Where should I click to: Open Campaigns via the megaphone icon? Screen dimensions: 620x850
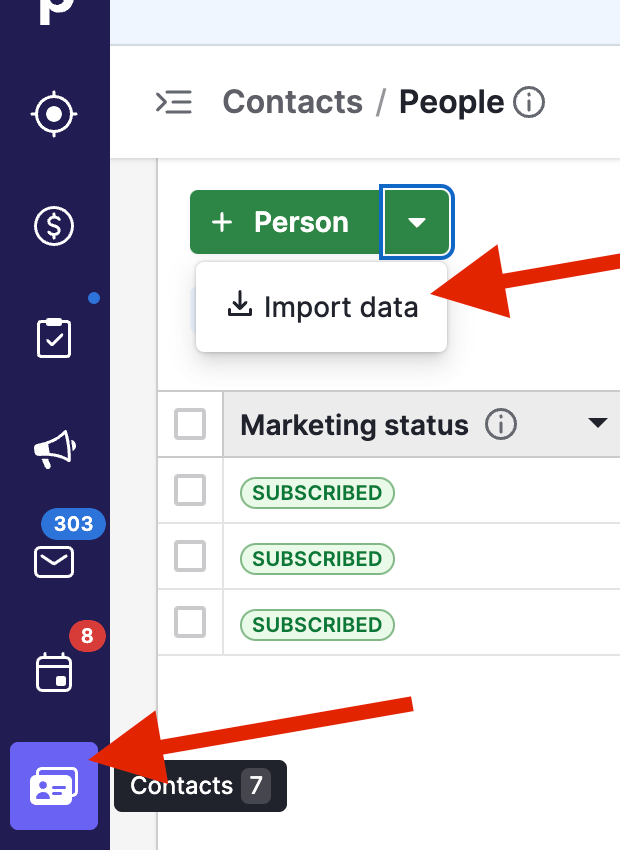click(x=55, y=449)
